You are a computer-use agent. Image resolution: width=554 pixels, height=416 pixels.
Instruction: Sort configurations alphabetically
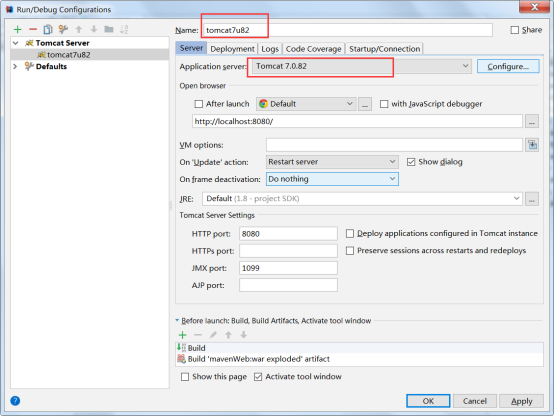124,29
